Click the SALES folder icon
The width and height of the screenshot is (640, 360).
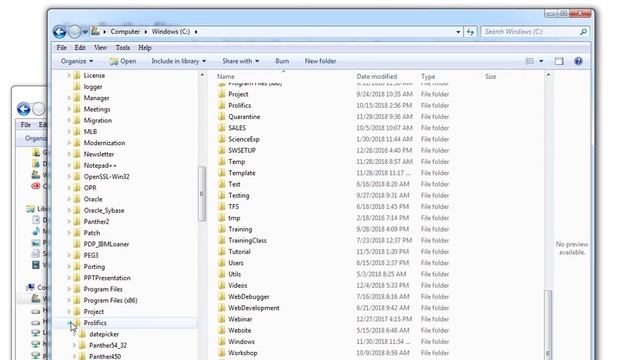222,128
